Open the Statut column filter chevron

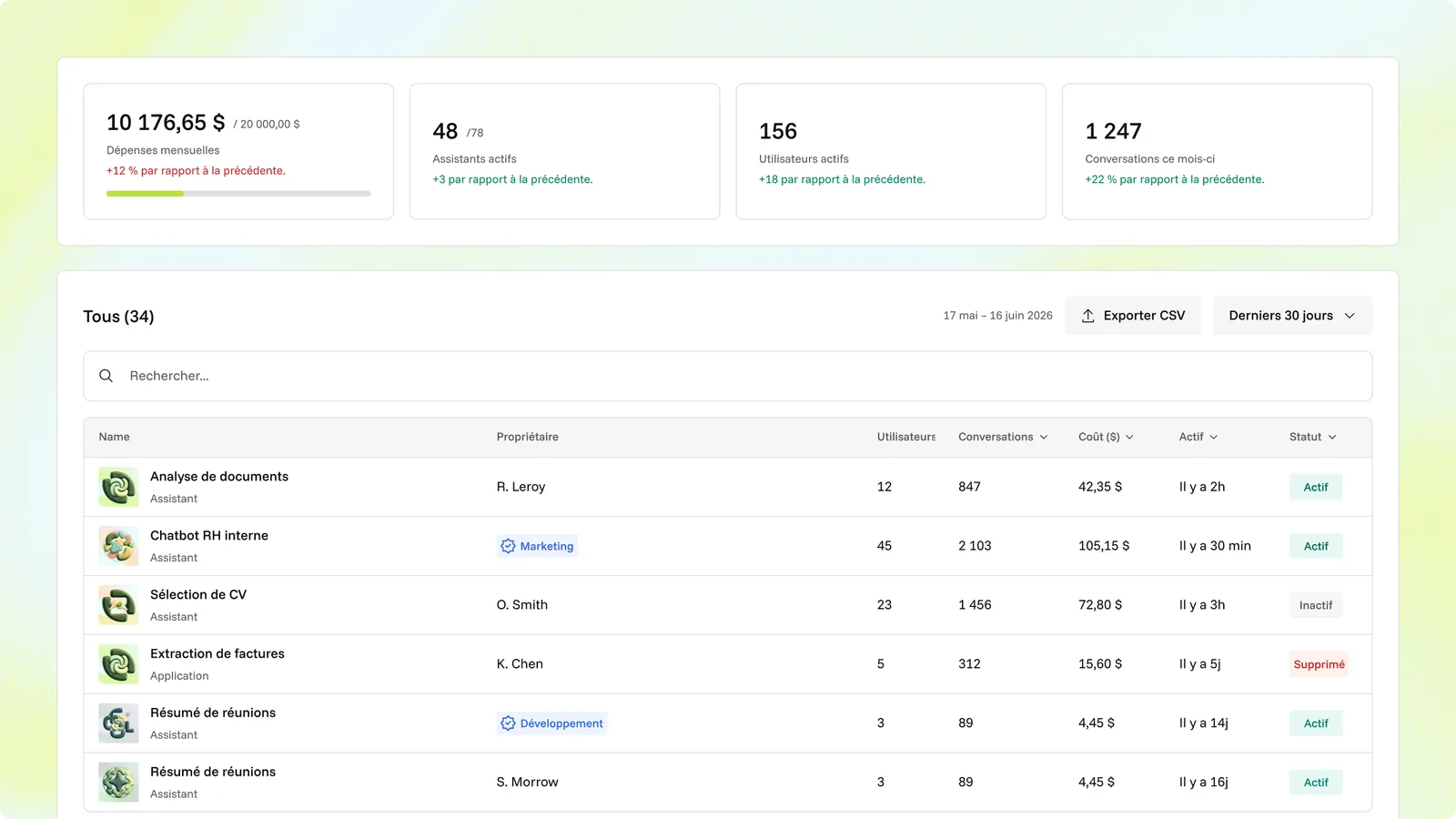point(1332,437)
